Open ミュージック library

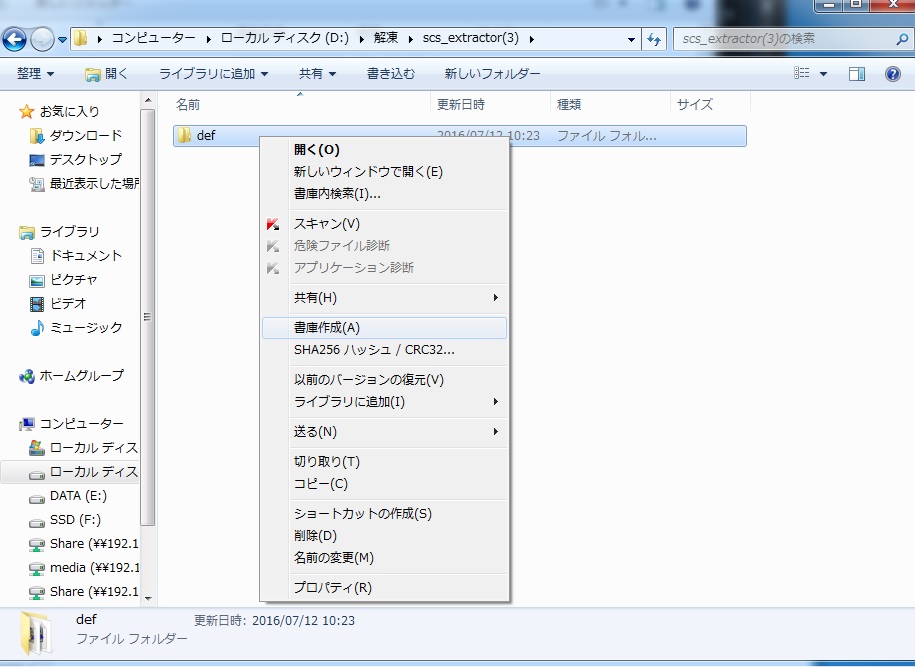[76, 327]
